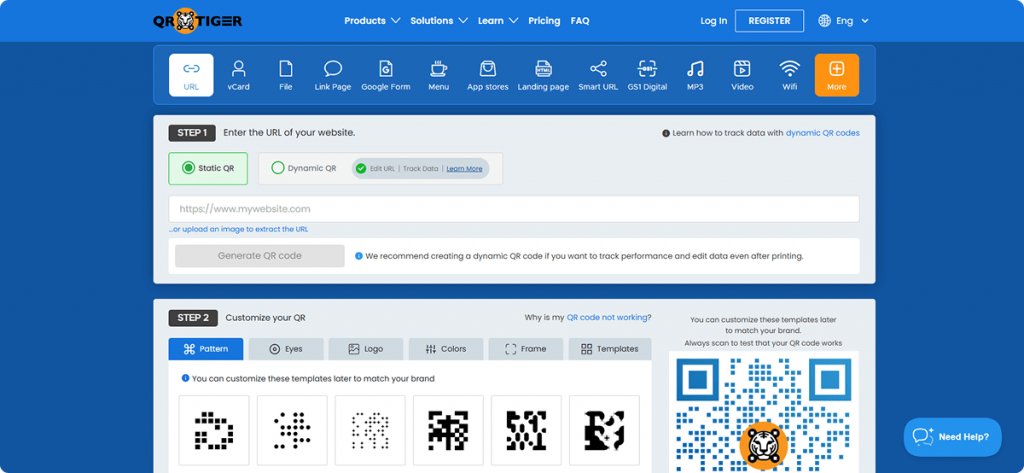The width and height of the screenshot is (1024, 473).
Task: Select the vCard QR type icon
Action: [238, 75]
